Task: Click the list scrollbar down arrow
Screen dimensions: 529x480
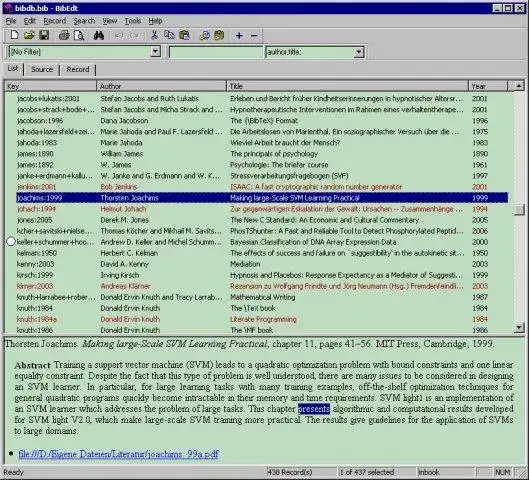Action: 519,327
